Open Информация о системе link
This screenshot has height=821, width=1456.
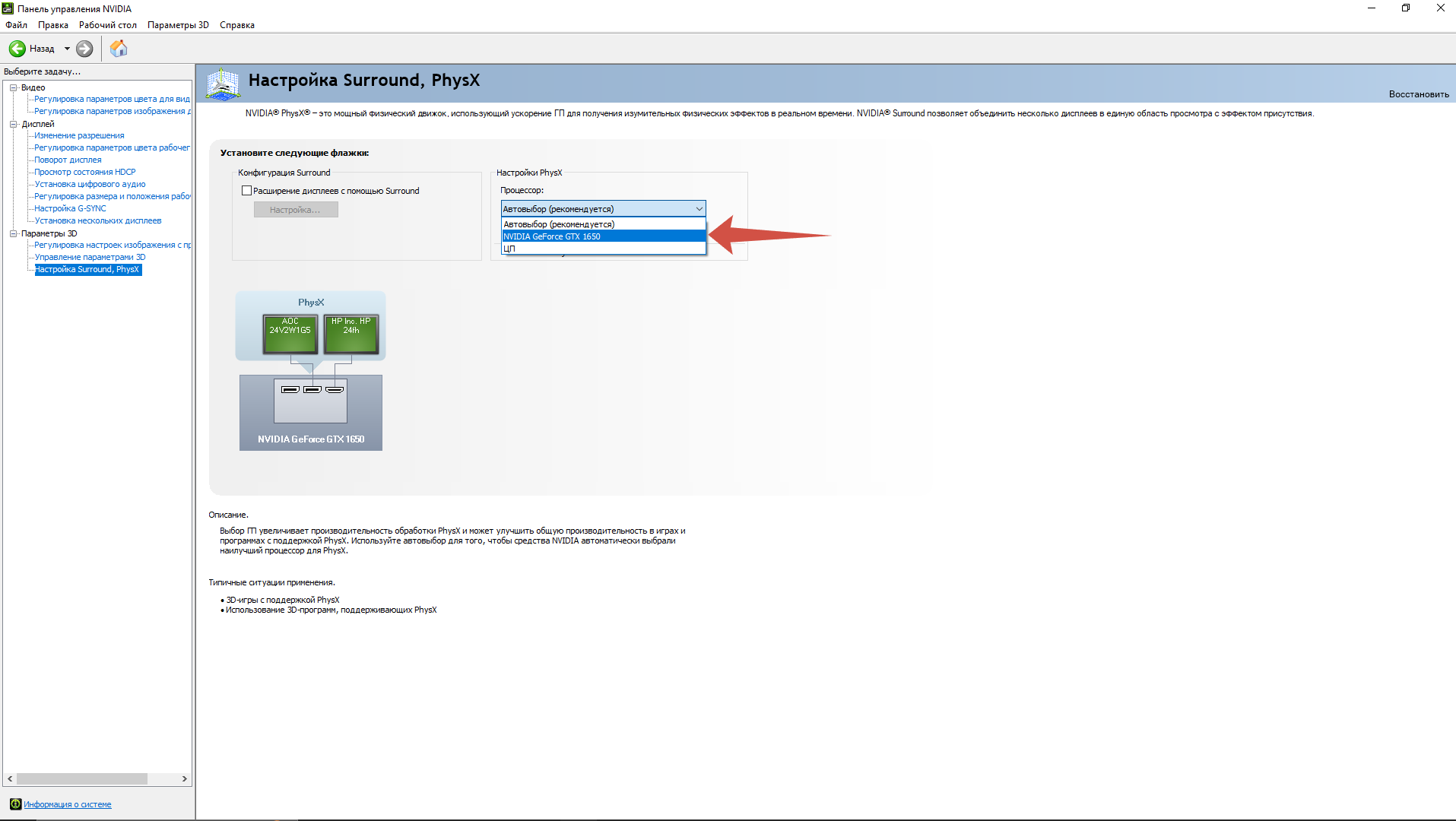coord(68,804)
